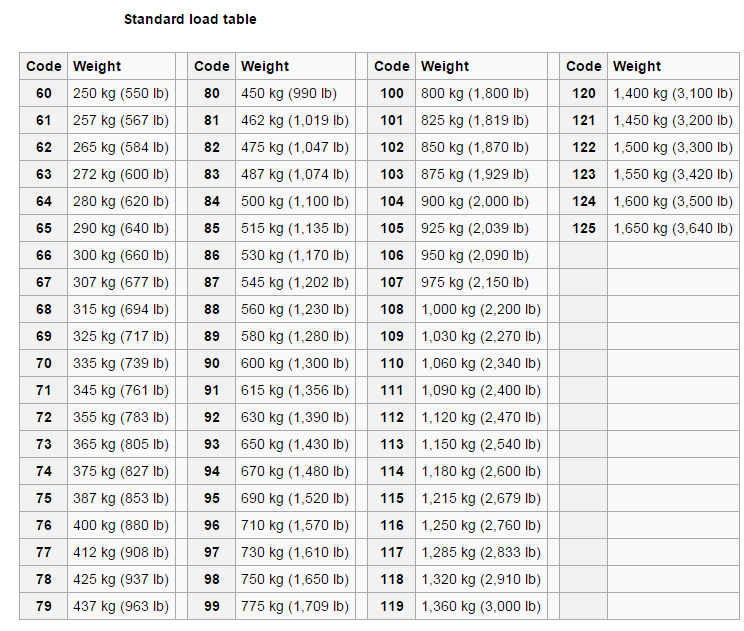Select the code 100 cell
744x631 pixels.
point(392,93)
